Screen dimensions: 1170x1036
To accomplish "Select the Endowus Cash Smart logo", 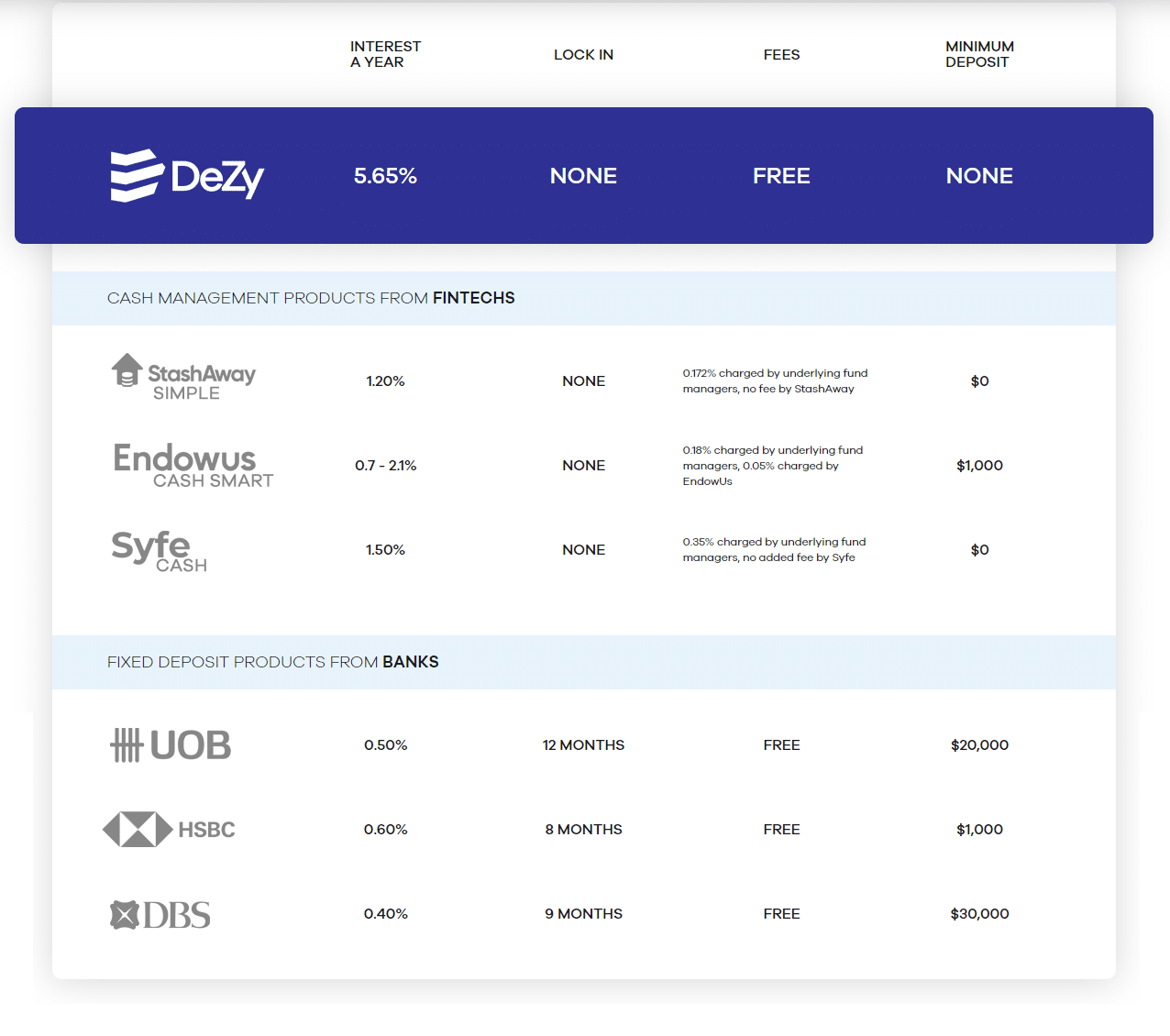I will (193, 466).
